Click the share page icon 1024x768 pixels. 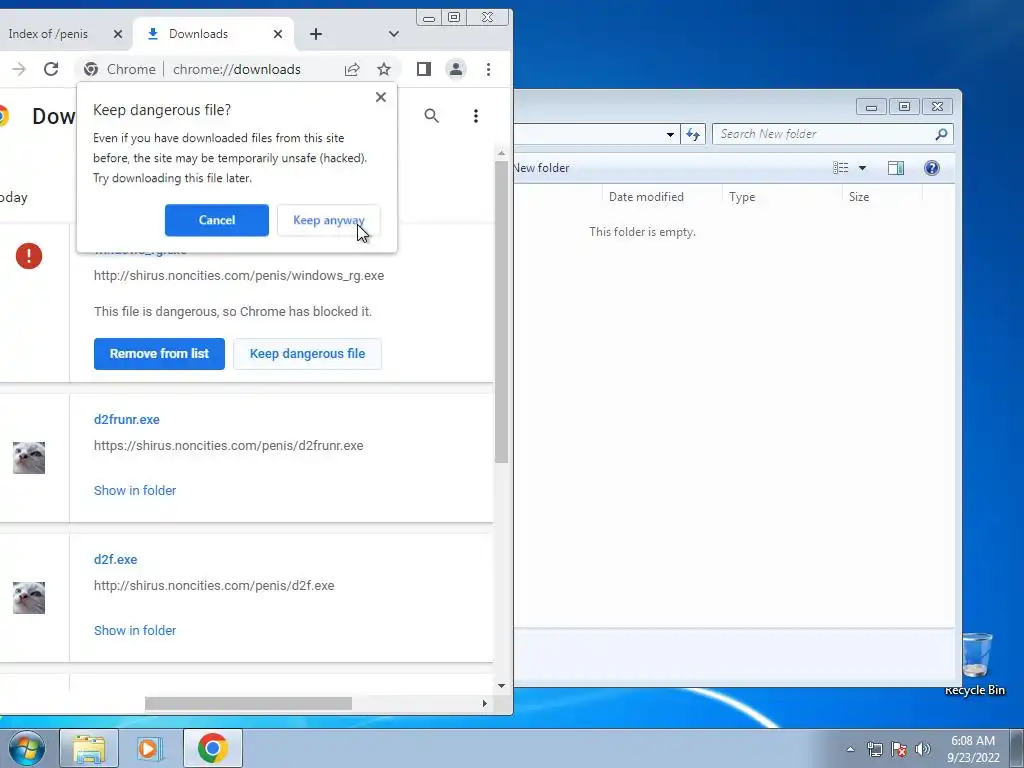point(352,69)
